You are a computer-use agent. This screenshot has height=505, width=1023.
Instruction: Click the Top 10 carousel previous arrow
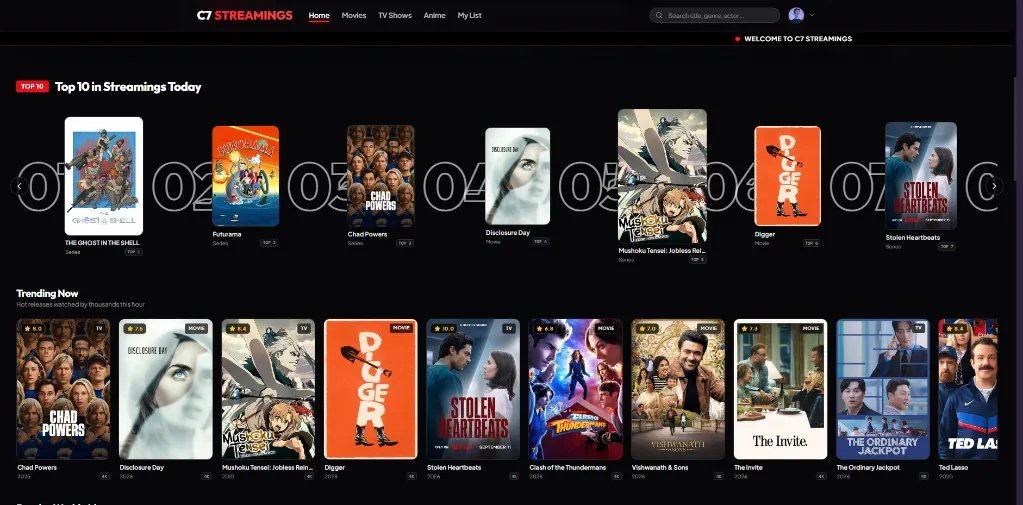point(20,186)
